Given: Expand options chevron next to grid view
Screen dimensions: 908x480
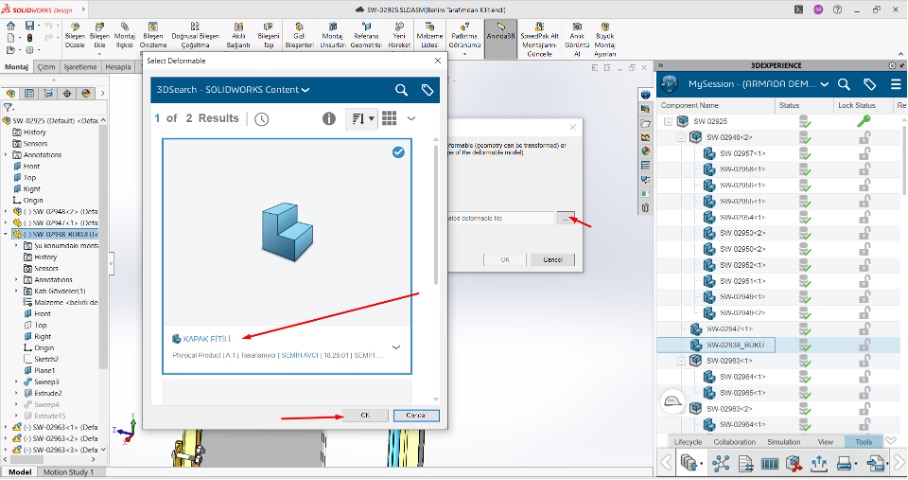Looking at the screenshot, I should [x=411, y=118].
